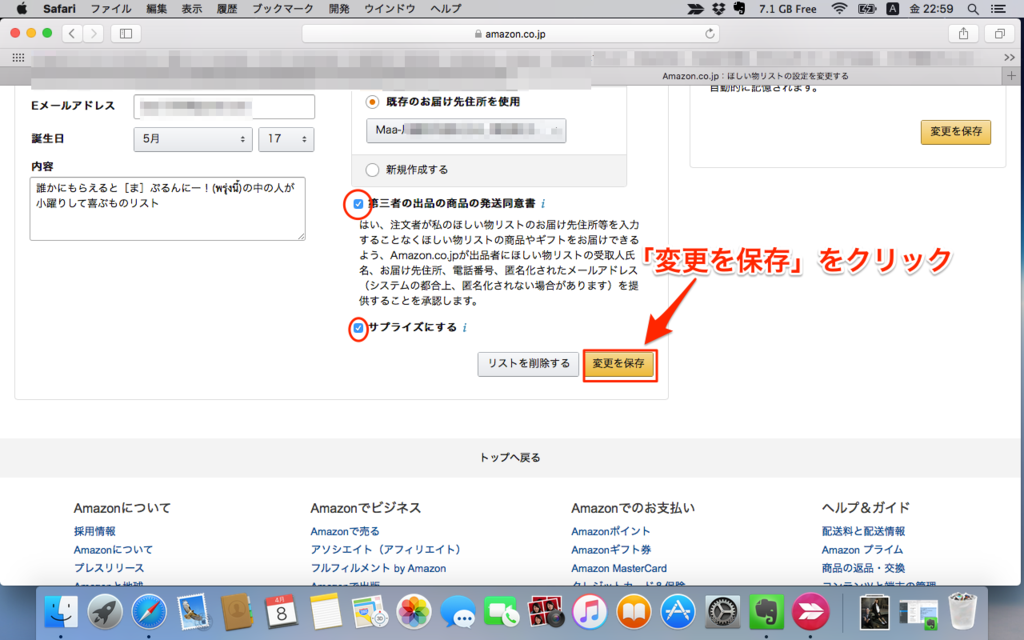This screenshot has height=640, width=1024.
Task: Go back in Safari history
Action: pyautogui.click(x=72, y=33)
